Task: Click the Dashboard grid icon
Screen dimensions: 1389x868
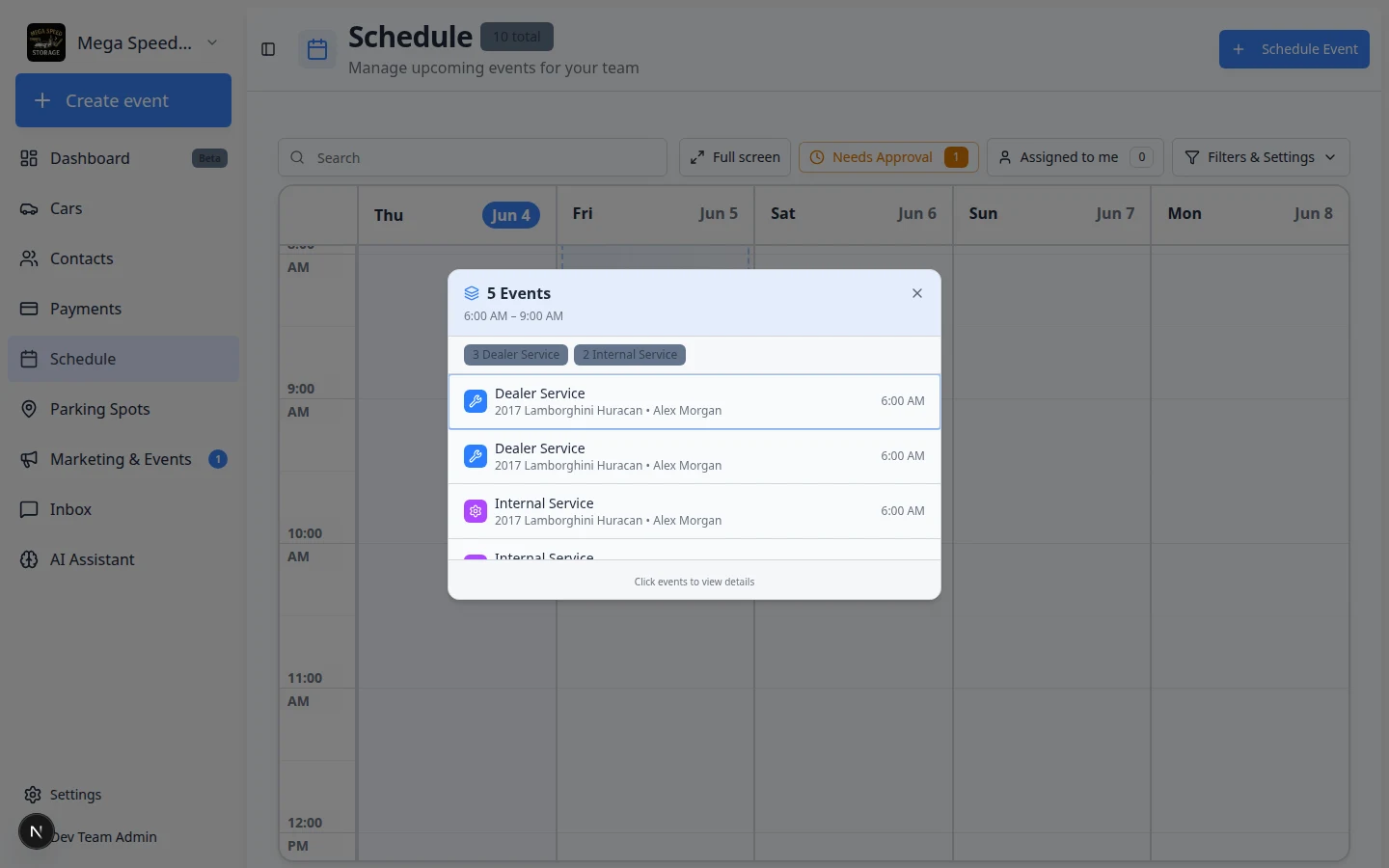Action: coord(29,158)
